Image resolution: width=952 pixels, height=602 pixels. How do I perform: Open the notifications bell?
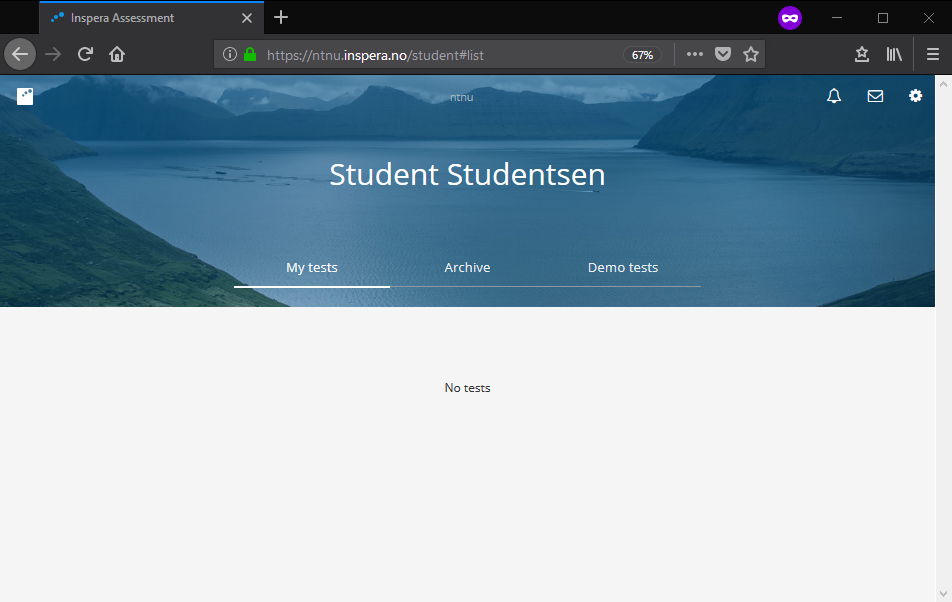834,96
